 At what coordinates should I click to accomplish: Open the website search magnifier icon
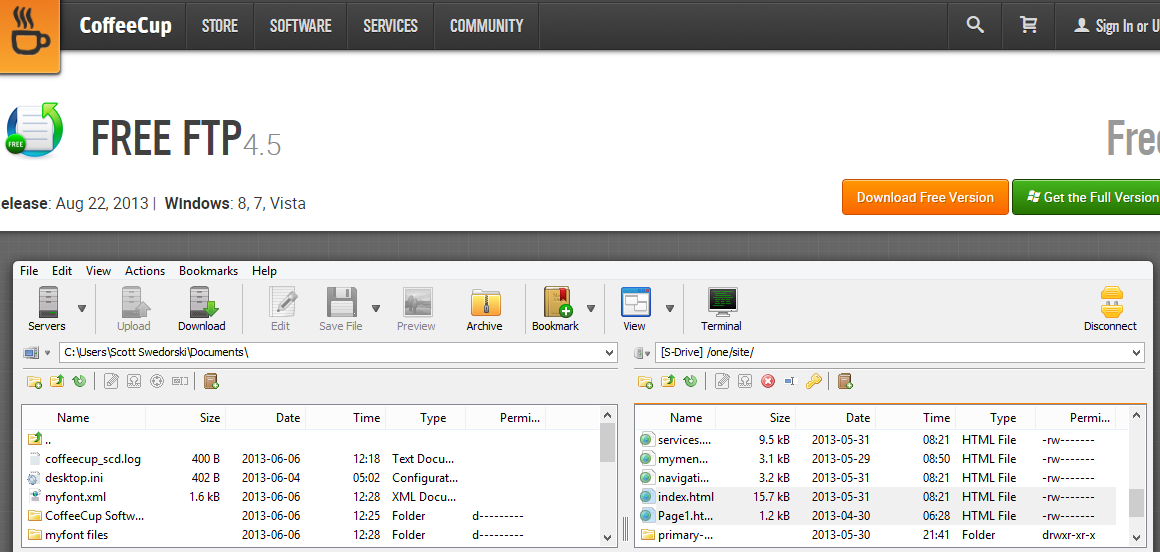click(975, 25)
